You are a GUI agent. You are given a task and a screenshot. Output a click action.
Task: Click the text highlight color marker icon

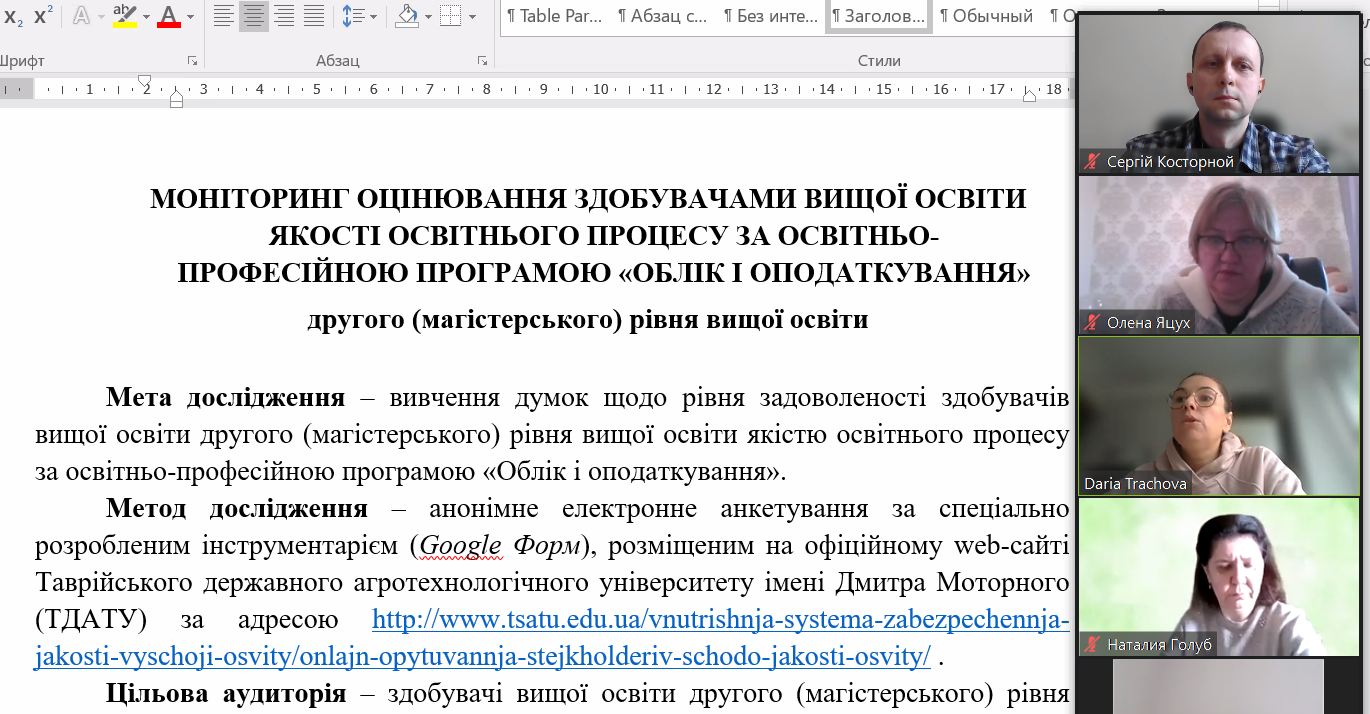point(124,16)
